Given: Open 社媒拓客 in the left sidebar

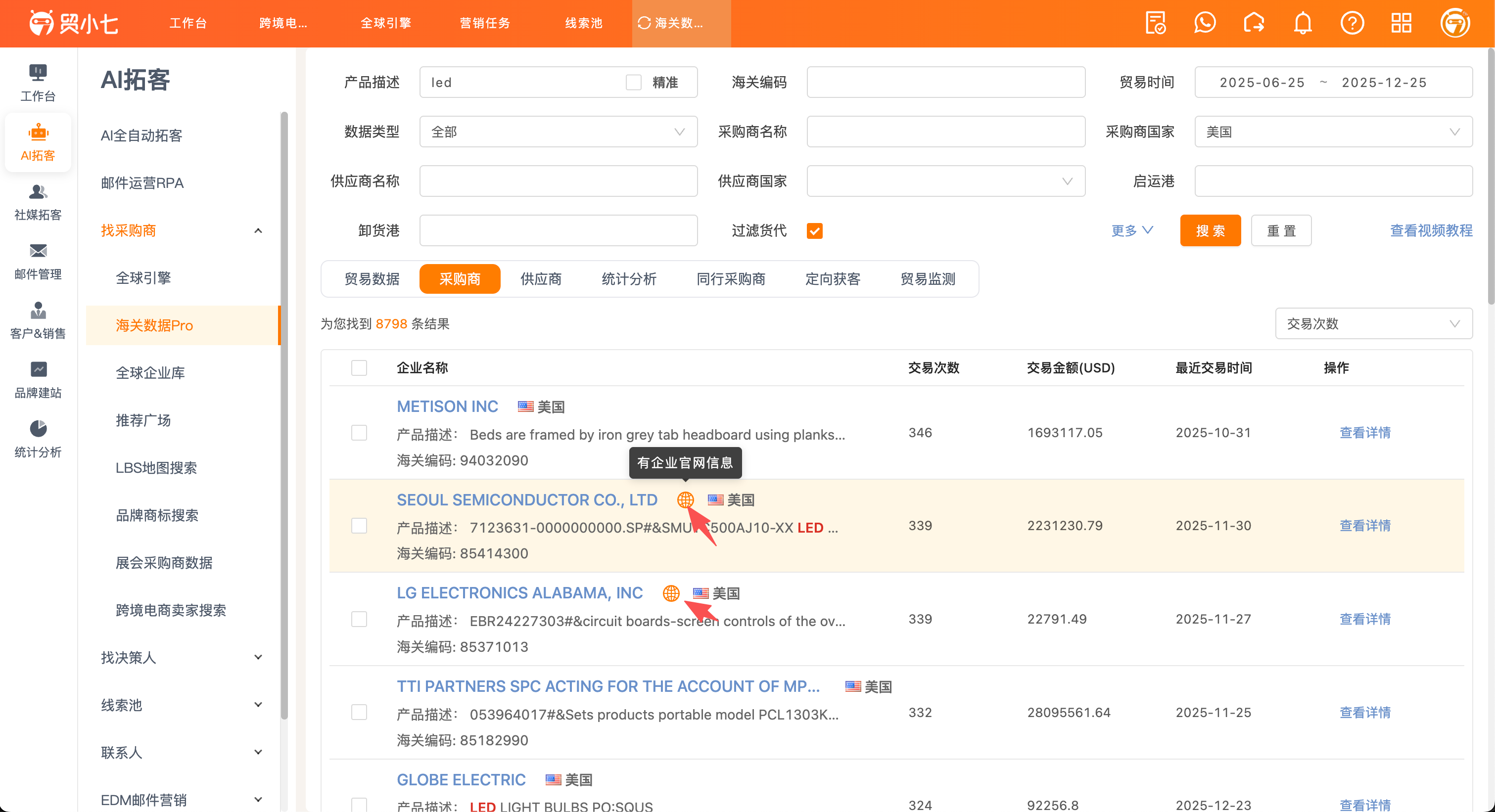Looking at the screenshot, I should coord(38,202).
